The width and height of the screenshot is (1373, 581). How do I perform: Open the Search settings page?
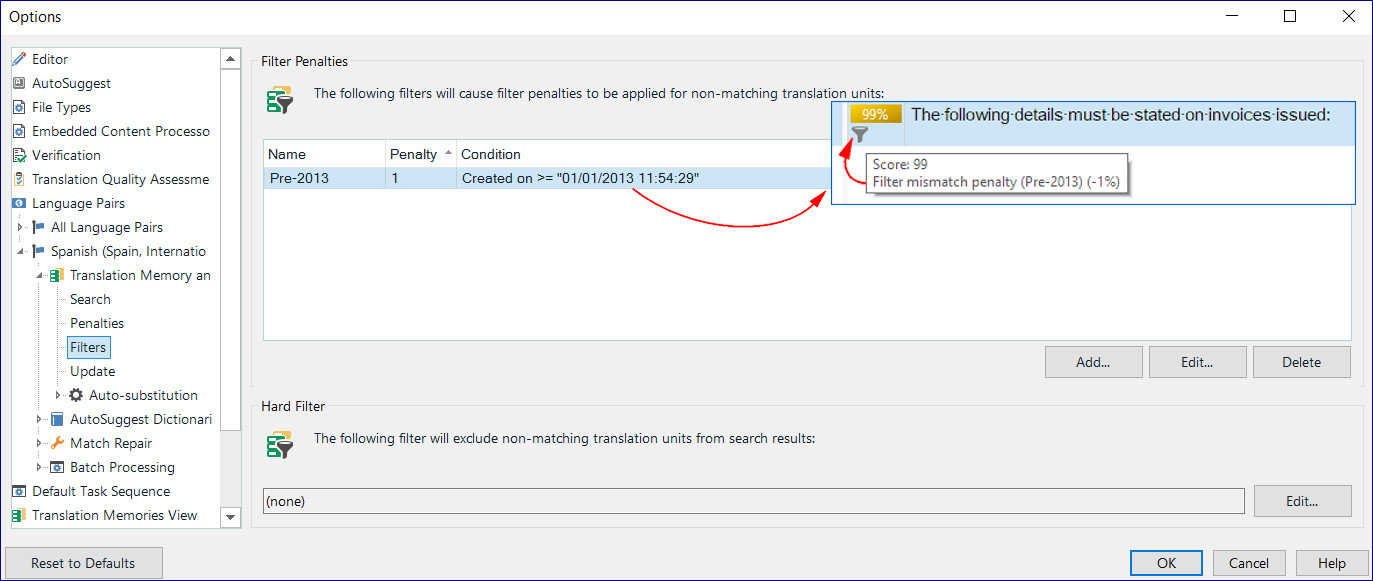coord(90,300)
